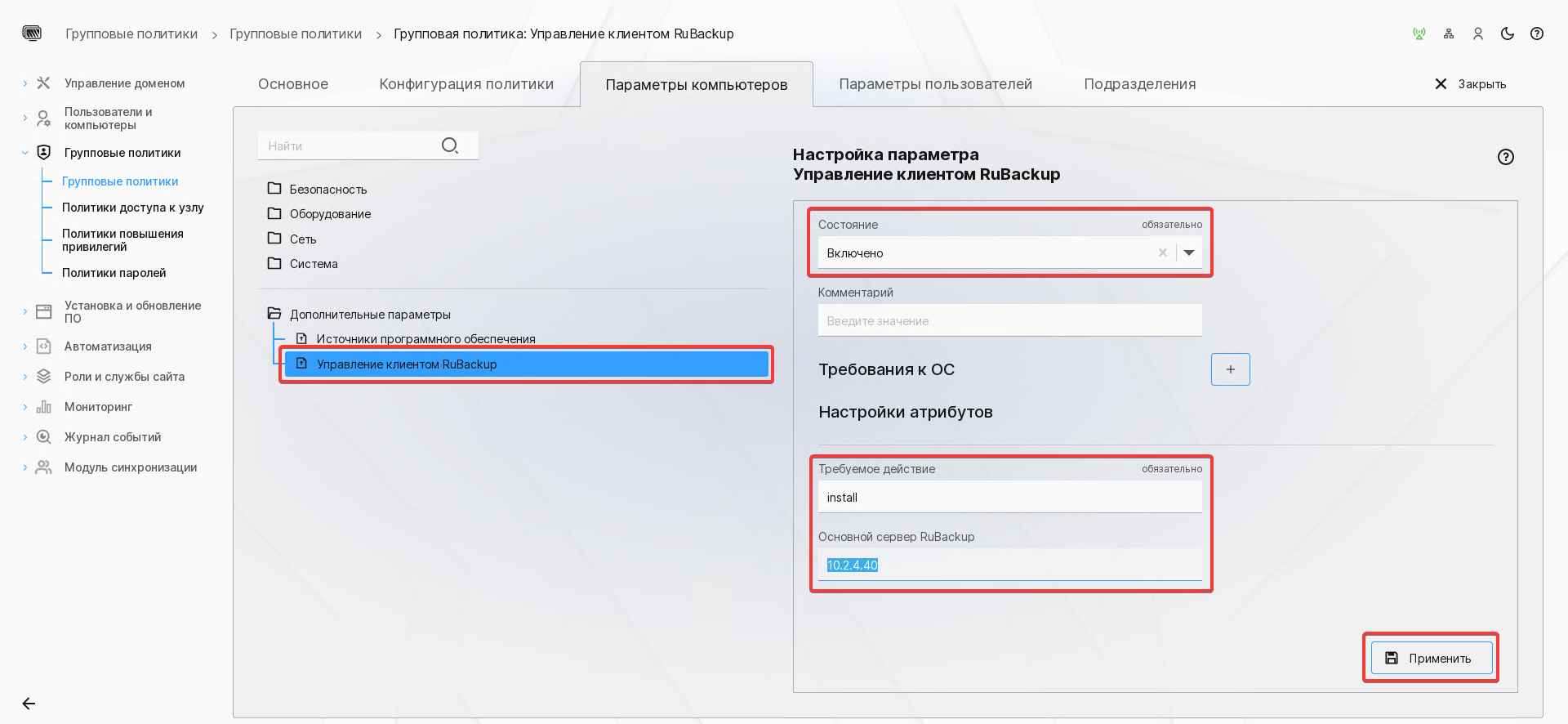Image resolution: width=1568 pixels, height=724 pixels.
Task: Click the green connection status icon
Action: point(1419,34)
